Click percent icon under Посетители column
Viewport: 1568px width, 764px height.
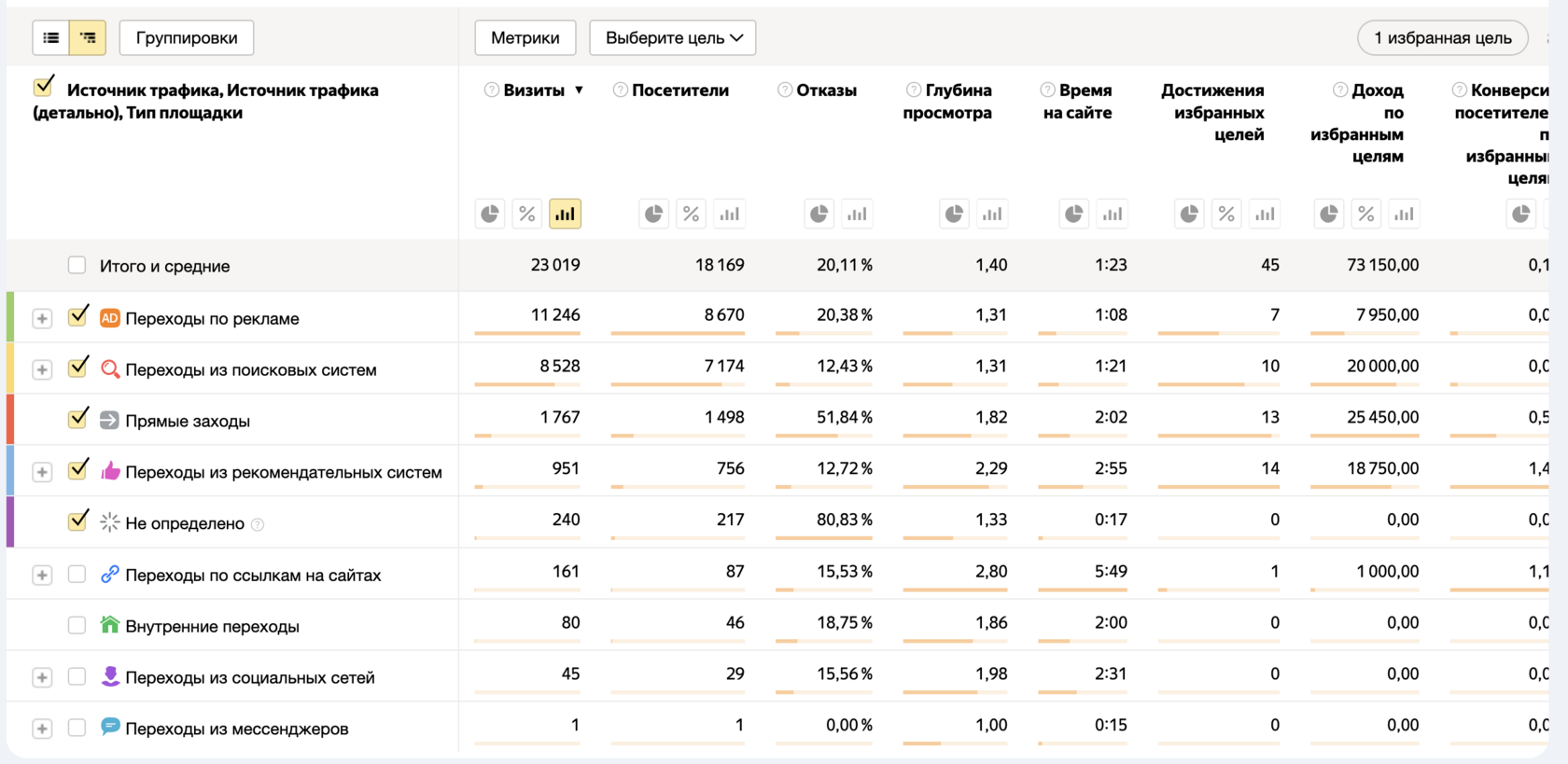point(691,215)
